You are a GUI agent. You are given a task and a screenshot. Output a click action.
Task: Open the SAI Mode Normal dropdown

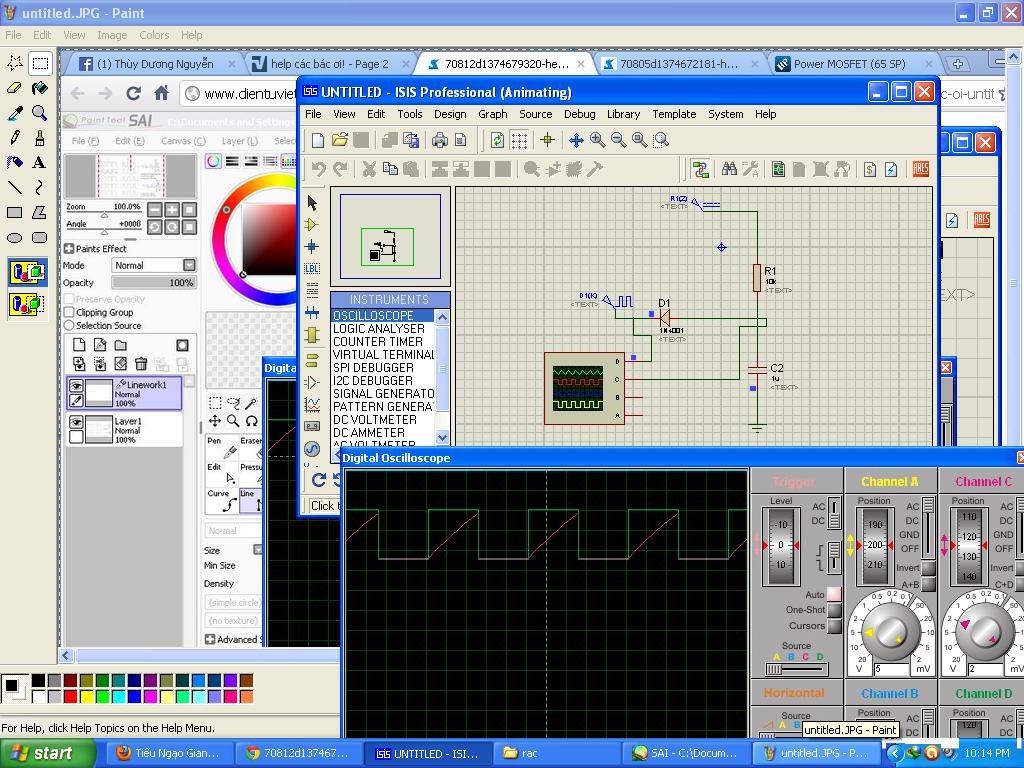(153, 265)
